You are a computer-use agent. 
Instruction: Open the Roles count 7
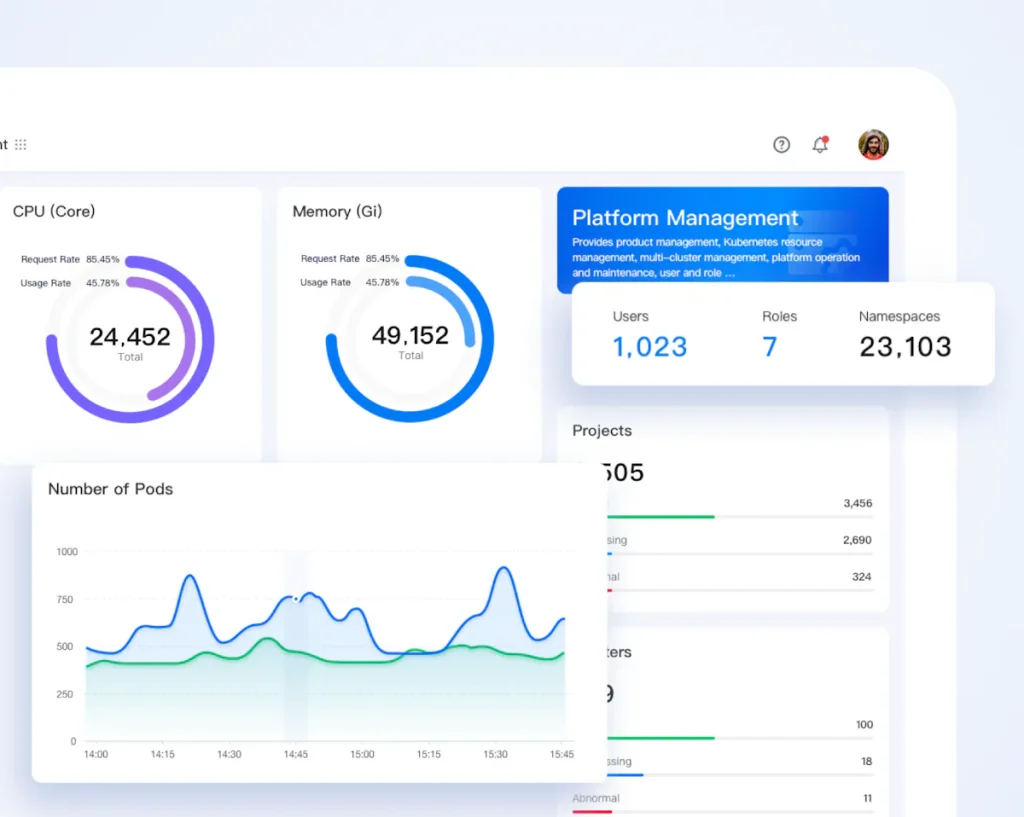[x=770, y=347]
